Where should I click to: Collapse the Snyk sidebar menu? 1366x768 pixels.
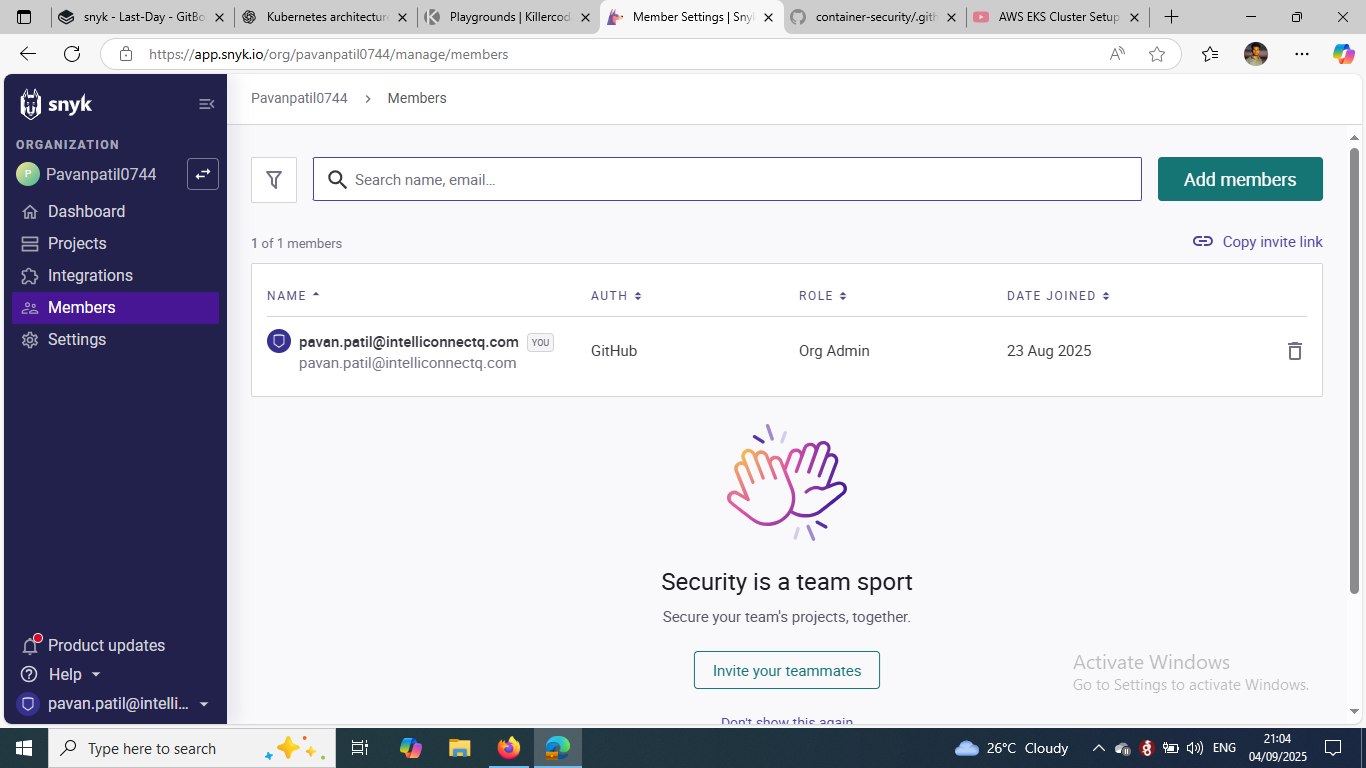point(206,104)
